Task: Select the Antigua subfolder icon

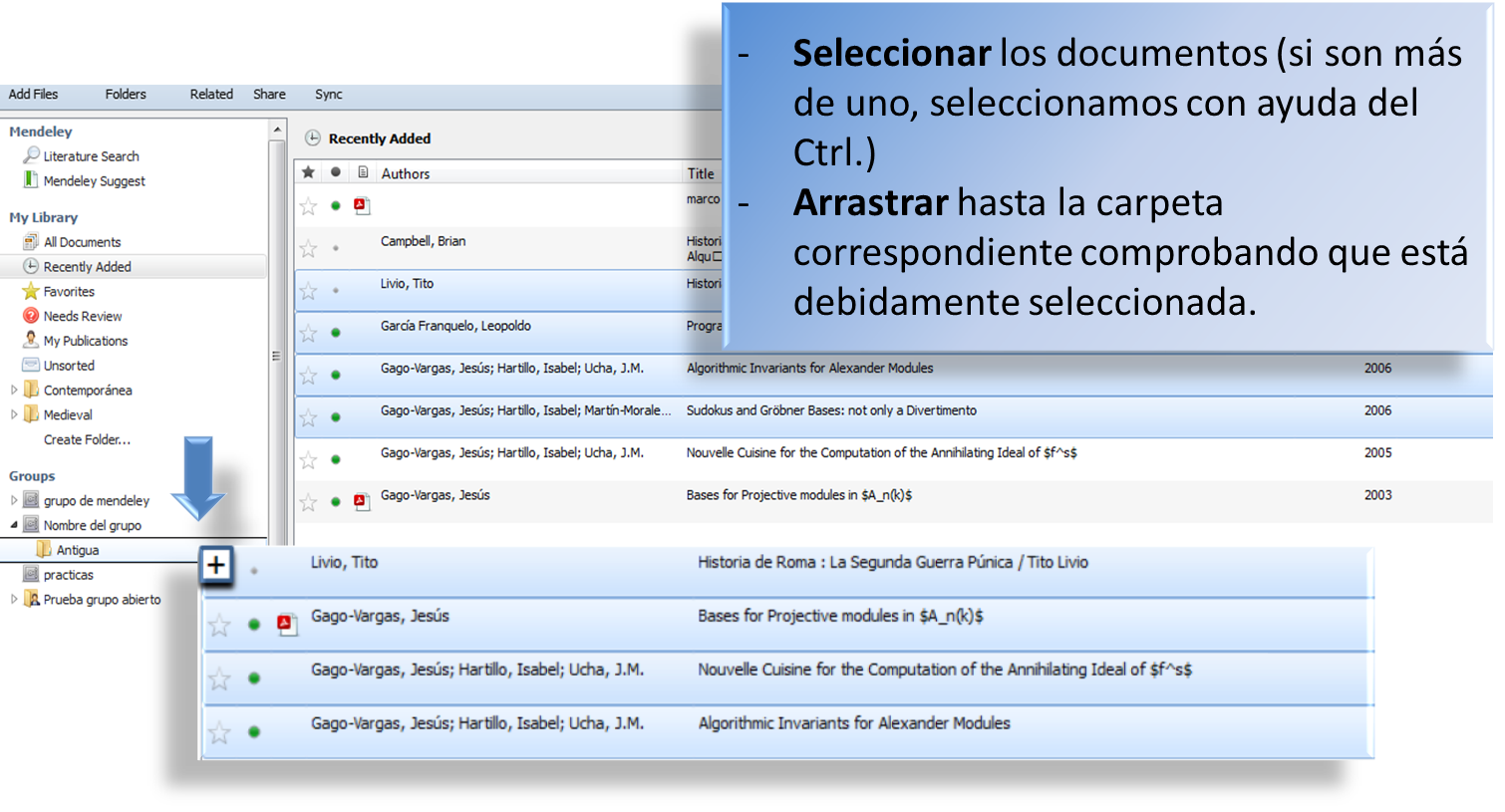Action: pos(44,549)
